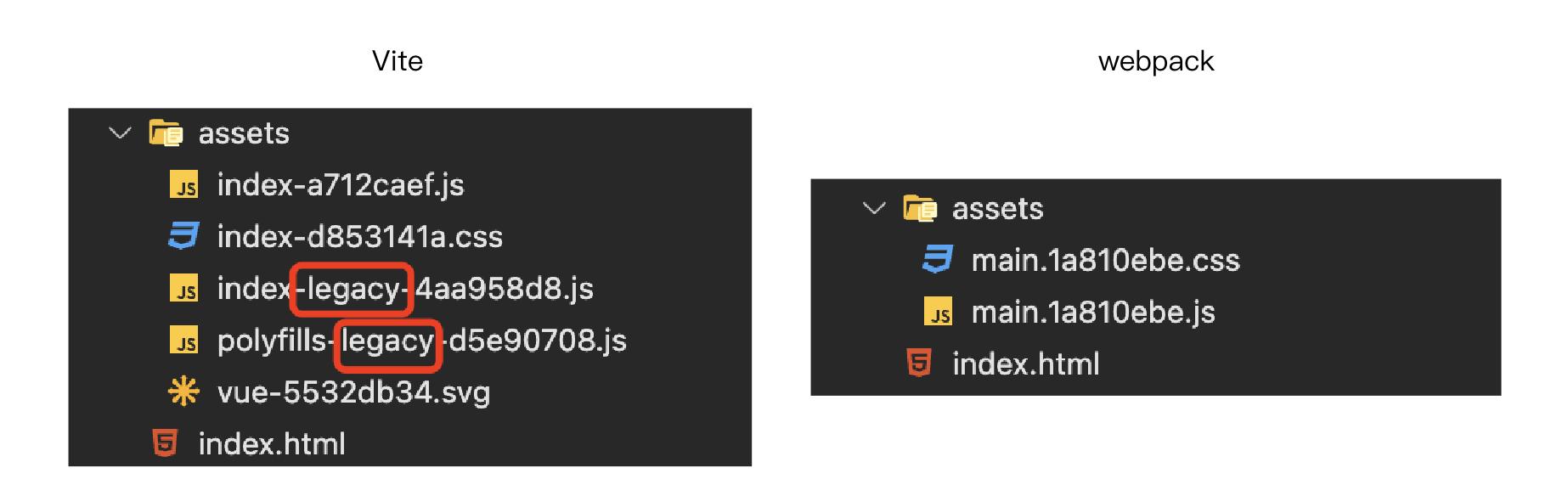
Task: Click the JS icon beside index-legacy-4aa958d8.js
Action: click(x=184, y=289)
